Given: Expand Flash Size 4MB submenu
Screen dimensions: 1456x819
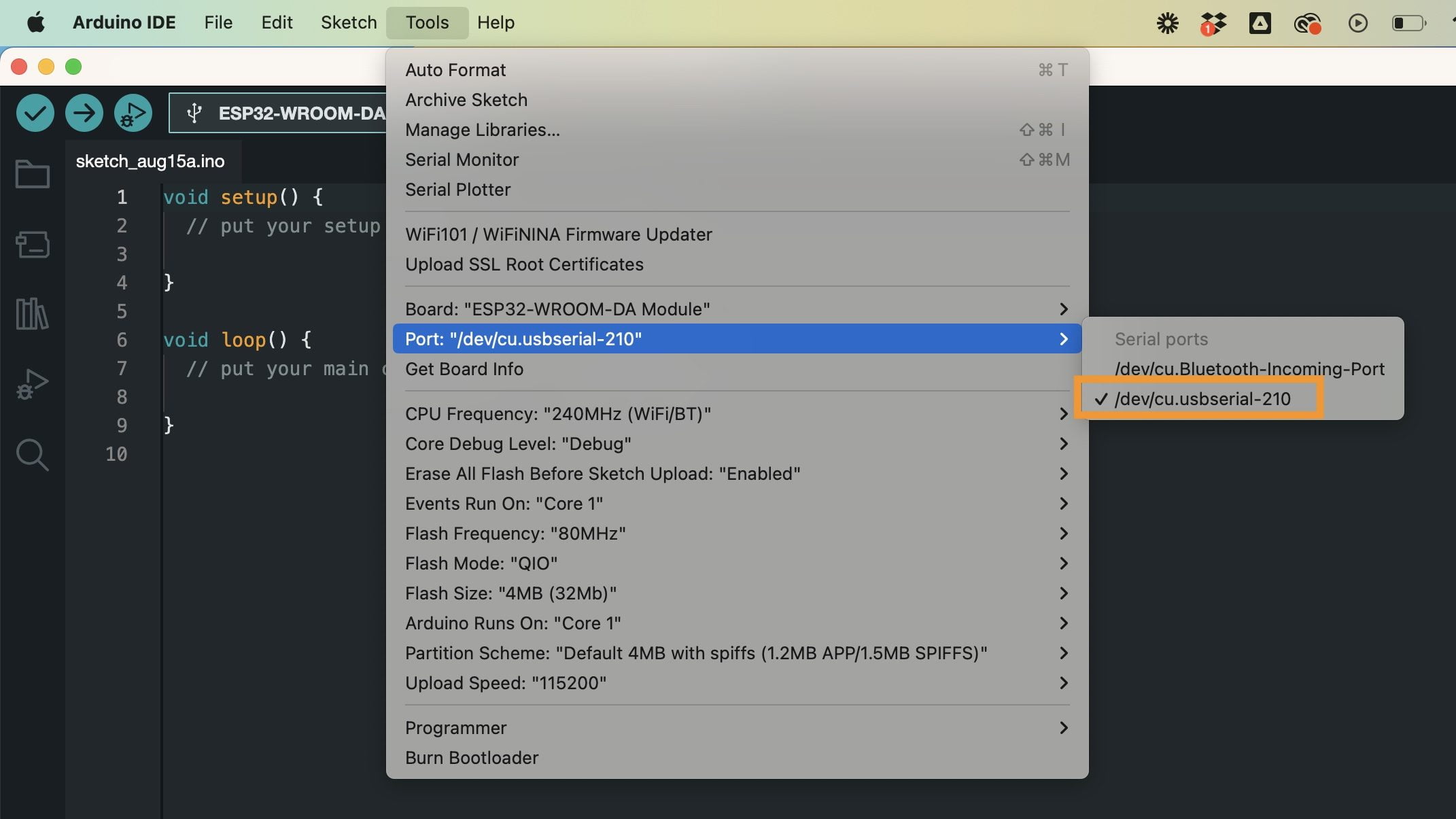Looking at the screenshot, I should (737, 593).
